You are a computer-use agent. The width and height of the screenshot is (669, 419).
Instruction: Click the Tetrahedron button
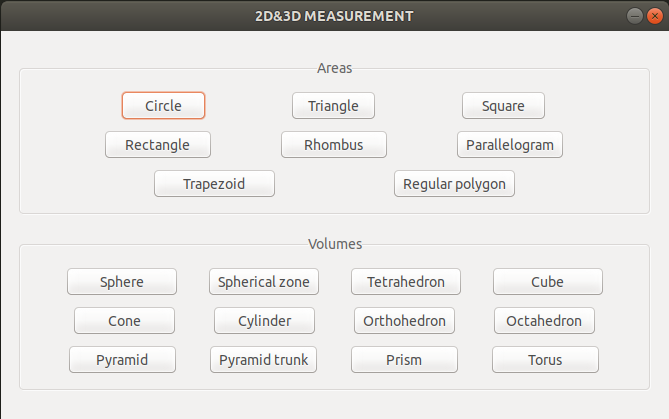pyautogui.click(x=406, y=282)
